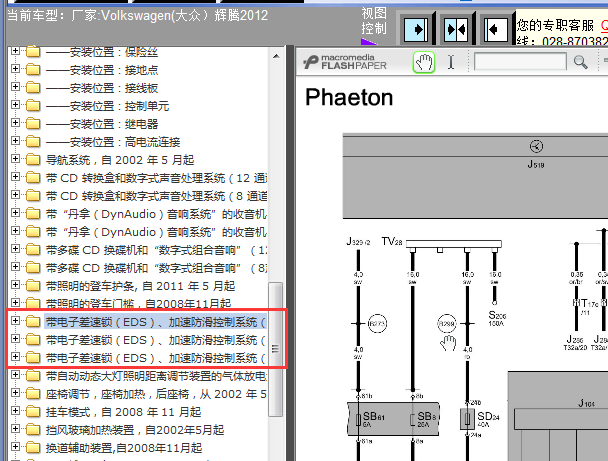The height and width of the screenshot is (461, 608).
Task: Click the FlashPaper search input field
Action: click(x=520, y=62)
